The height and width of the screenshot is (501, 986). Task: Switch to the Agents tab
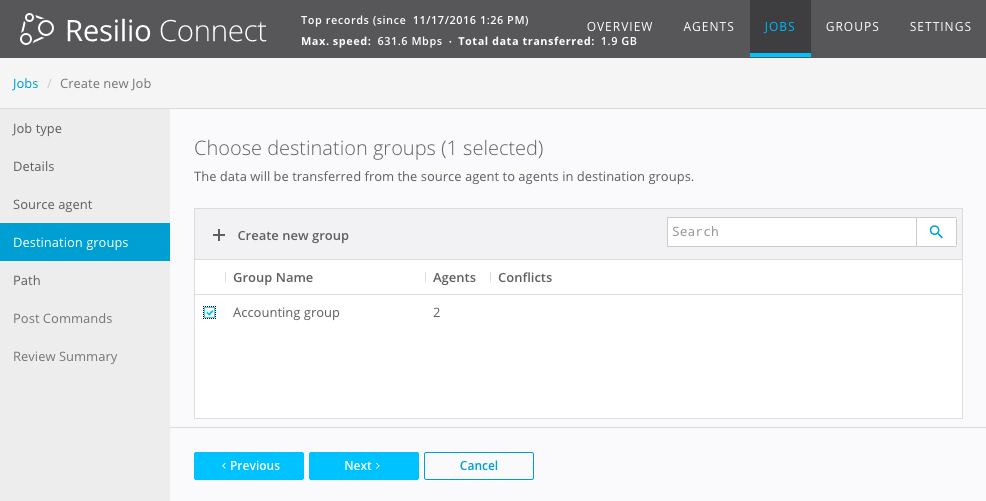tap(708, 27)
